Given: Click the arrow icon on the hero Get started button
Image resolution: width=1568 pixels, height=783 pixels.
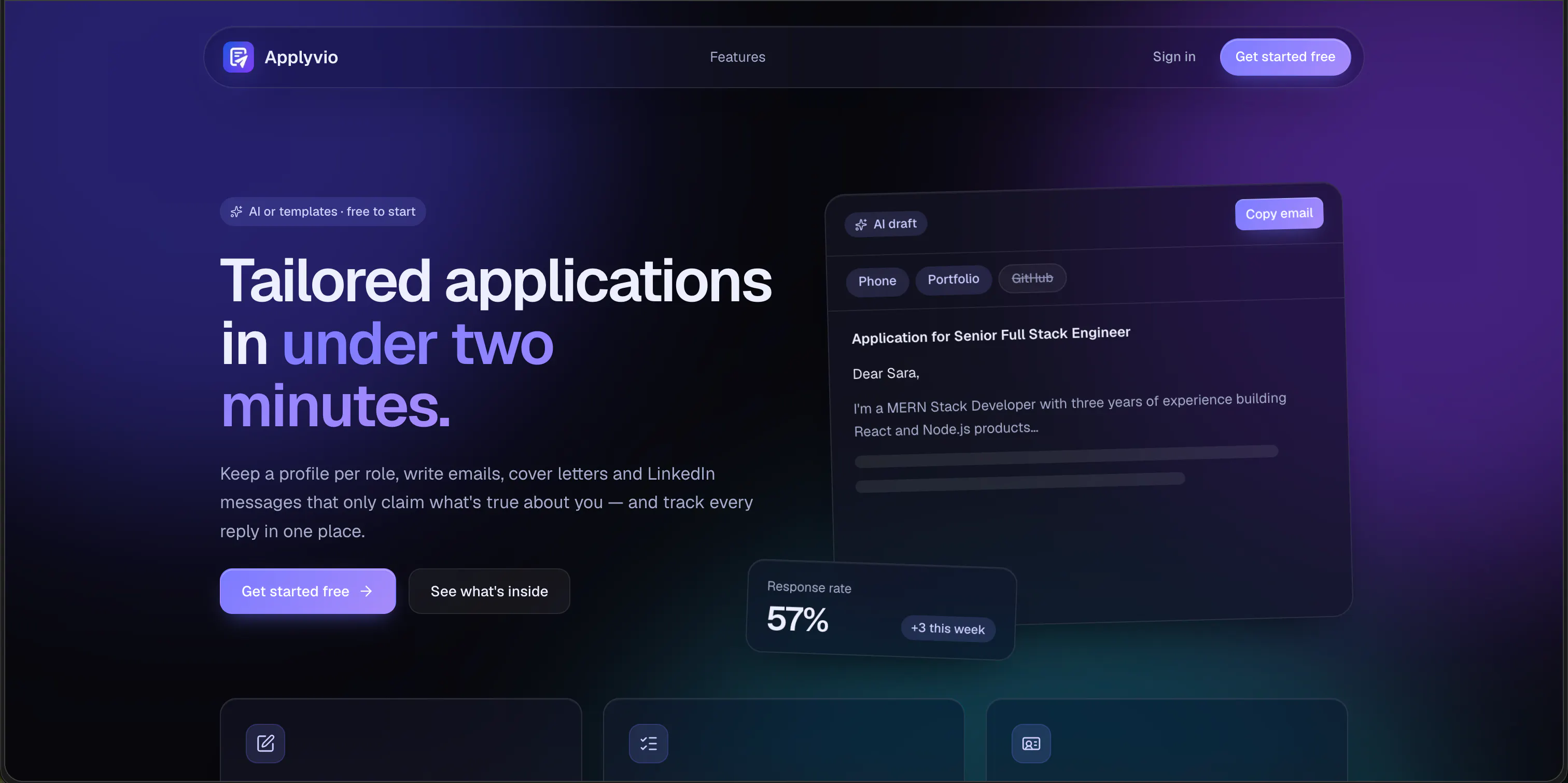Looking at the screenshot, I should 366,591.
